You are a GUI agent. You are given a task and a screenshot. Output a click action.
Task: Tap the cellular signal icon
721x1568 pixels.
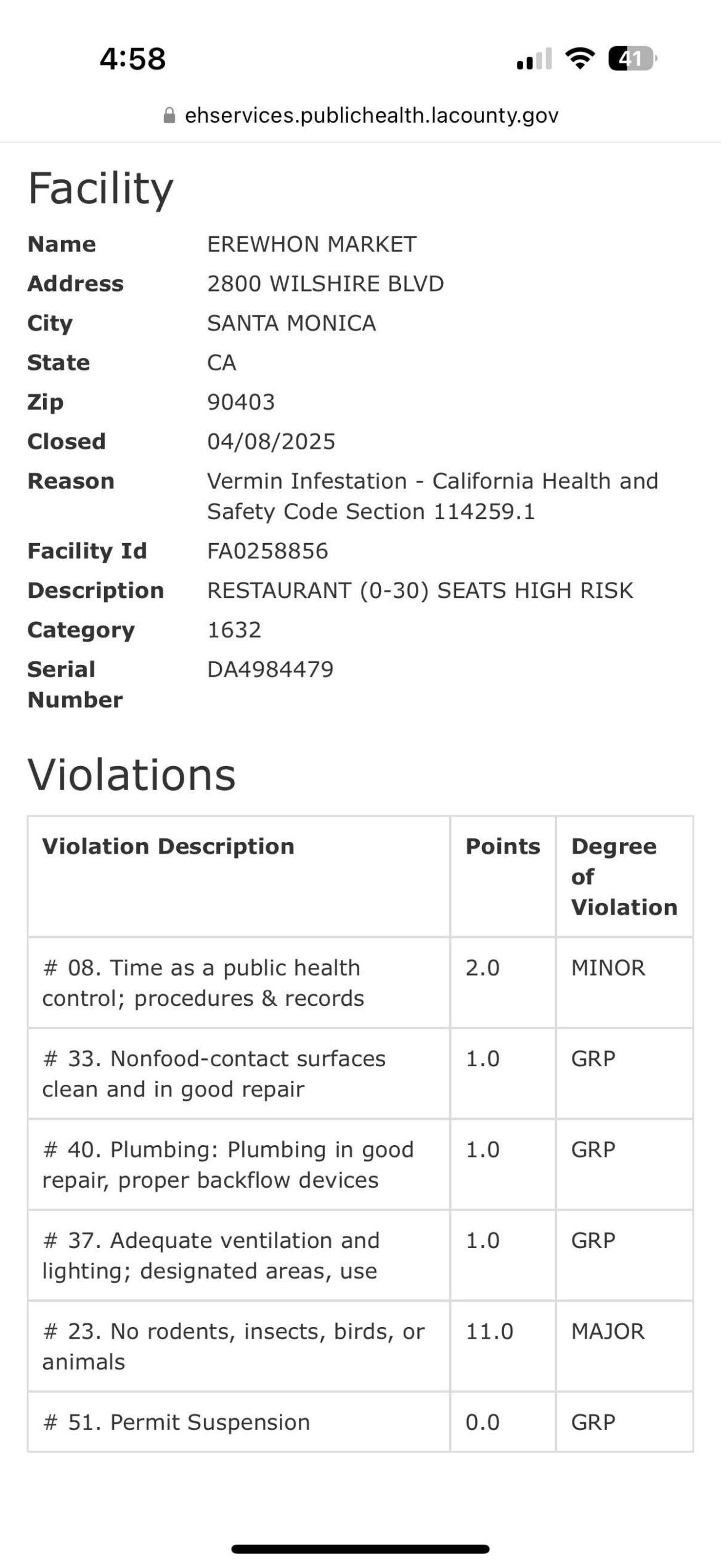(533, 59)
